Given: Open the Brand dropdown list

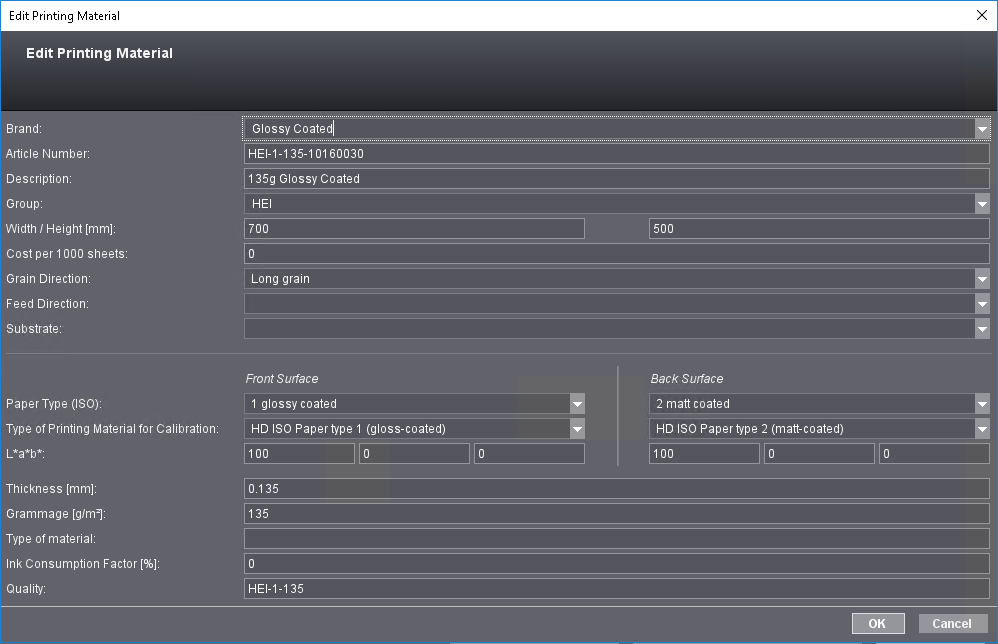Looking at the screenshot, I should (982, 129).
